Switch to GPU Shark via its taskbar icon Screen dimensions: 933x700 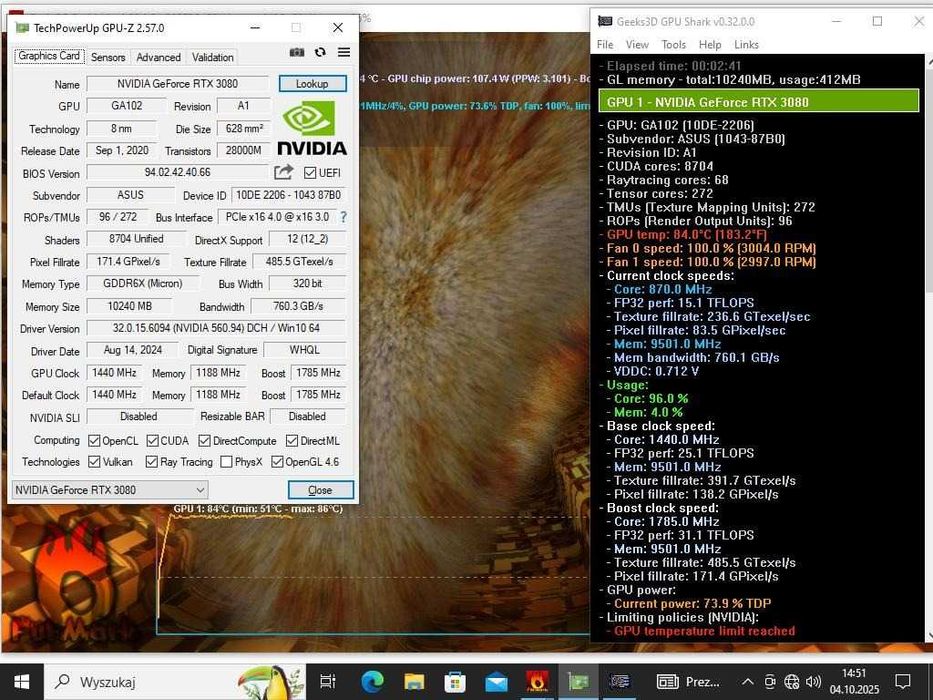click(x=619, y=682)
